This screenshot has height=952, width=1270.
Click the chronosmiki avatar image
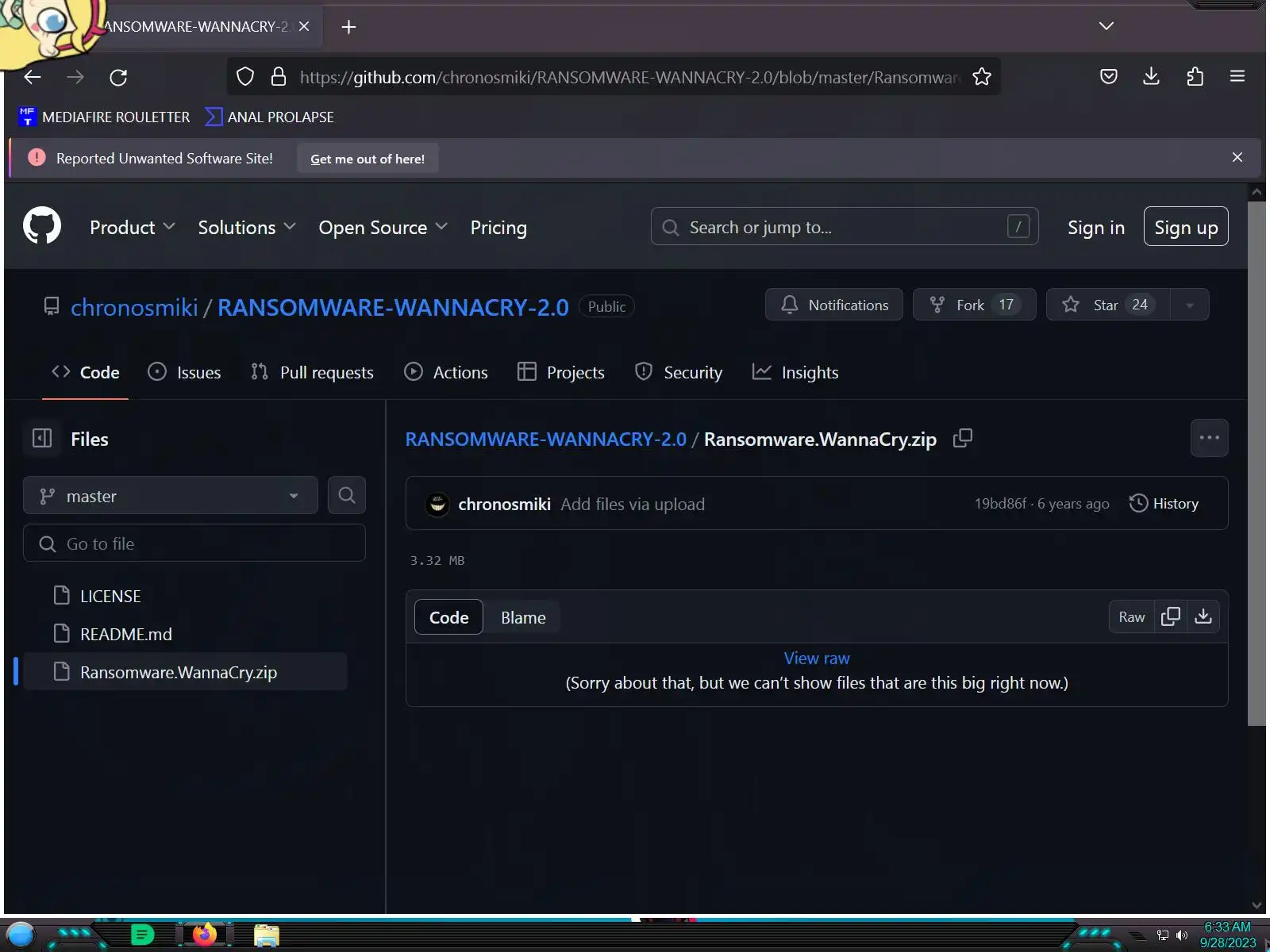[x=437, y=504]
